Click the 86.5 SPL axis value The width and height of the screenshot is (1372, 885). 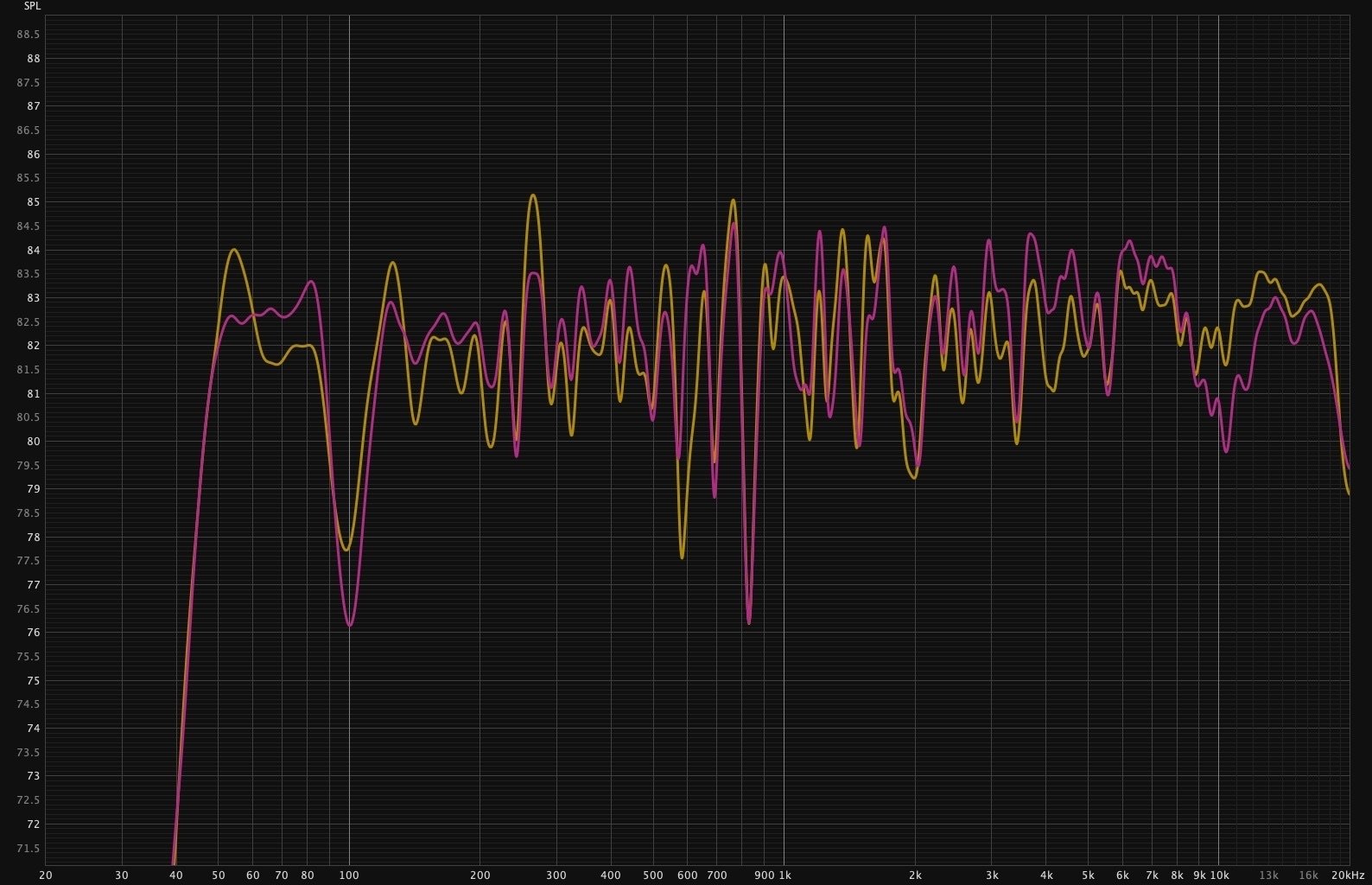pos(29,131)
